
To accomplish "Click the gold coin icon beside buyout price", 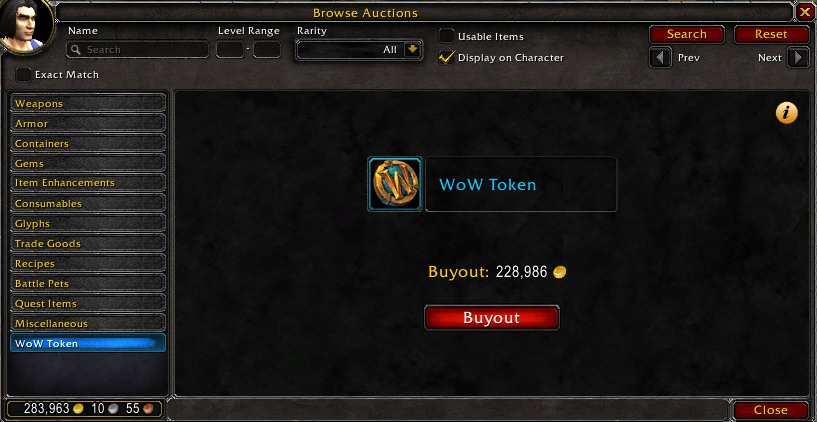I will 560,272.
